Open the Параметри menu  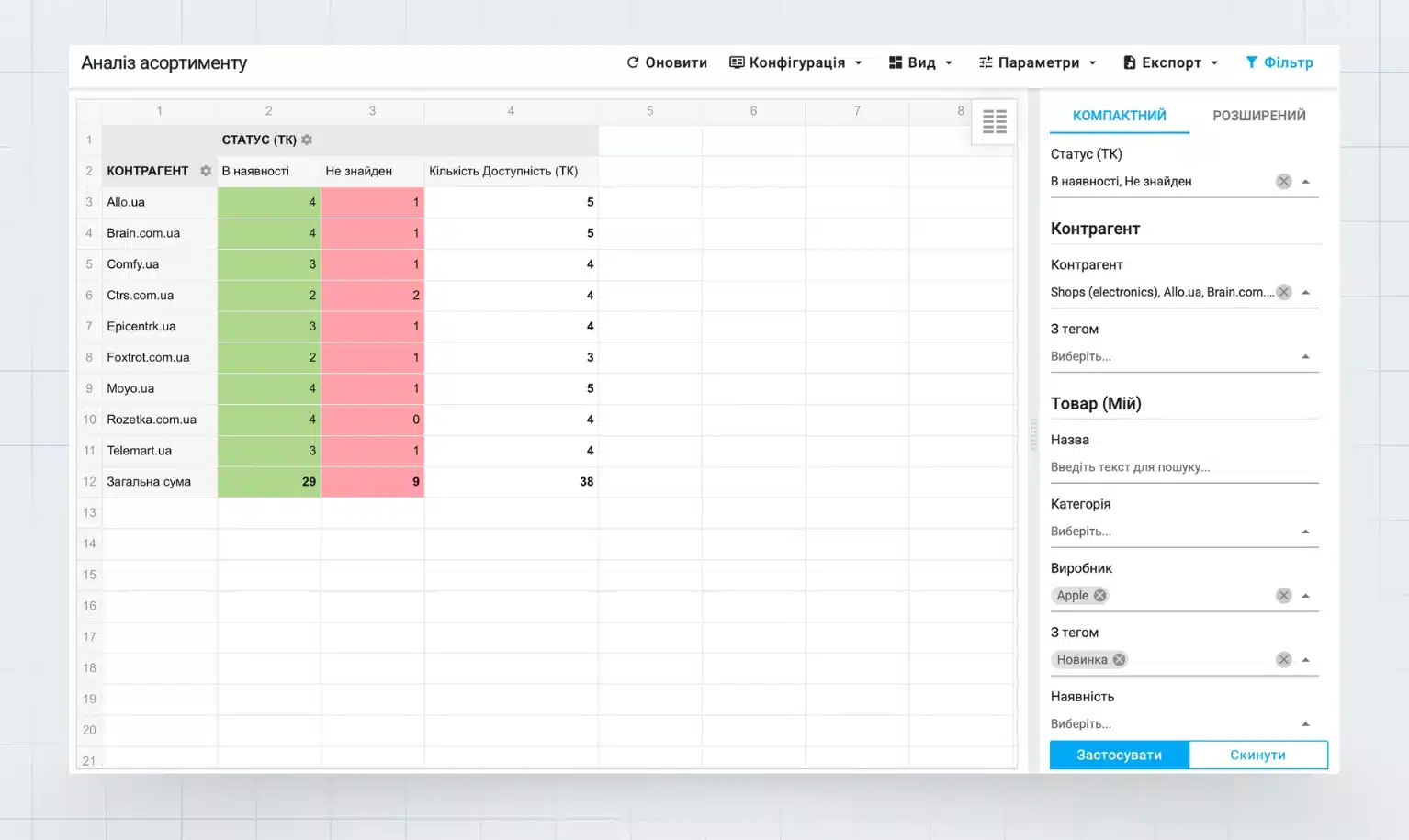tap(1037, 62)
